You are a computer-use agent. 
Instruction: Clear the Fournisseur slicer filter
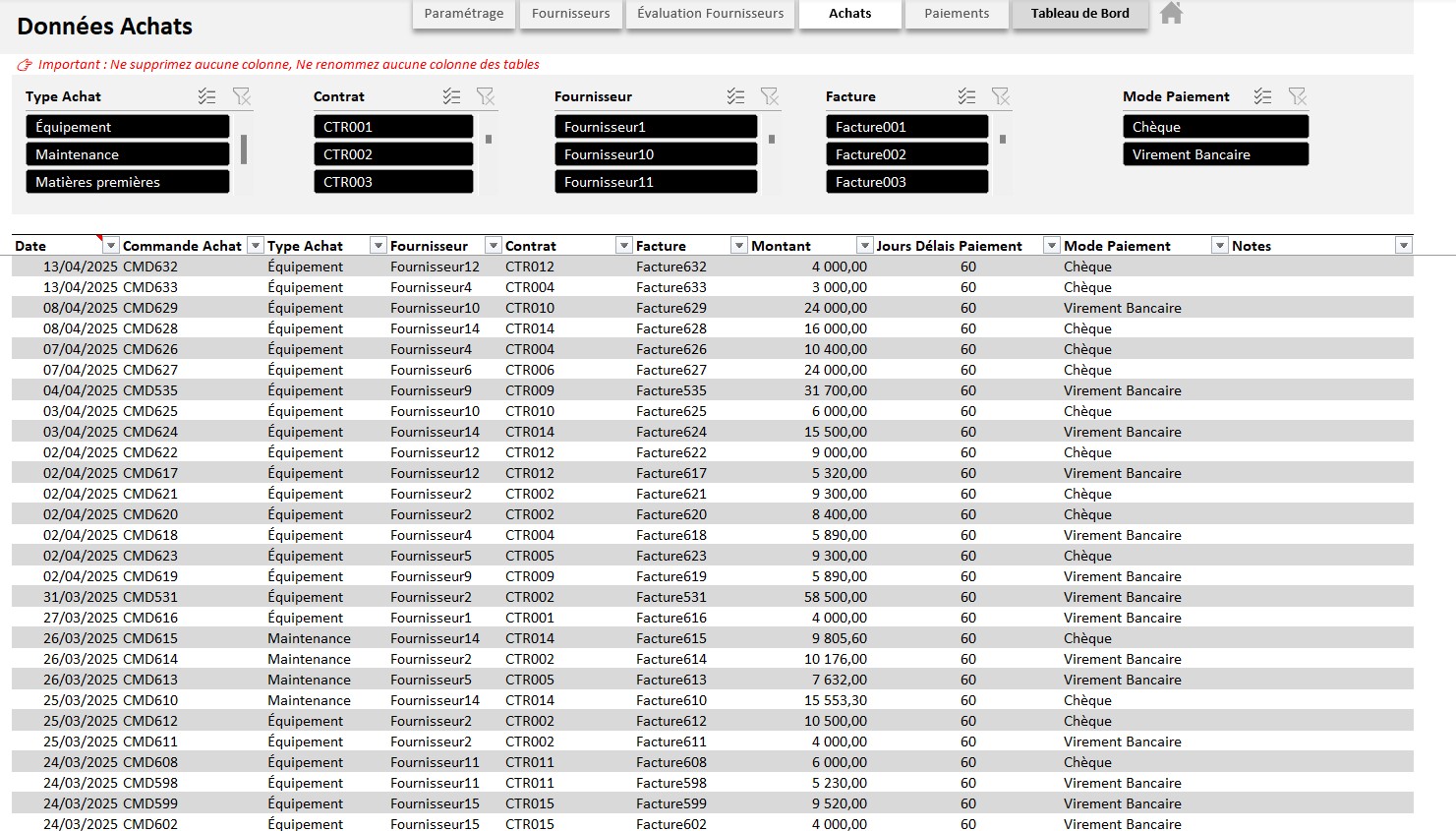coord(770,96)
